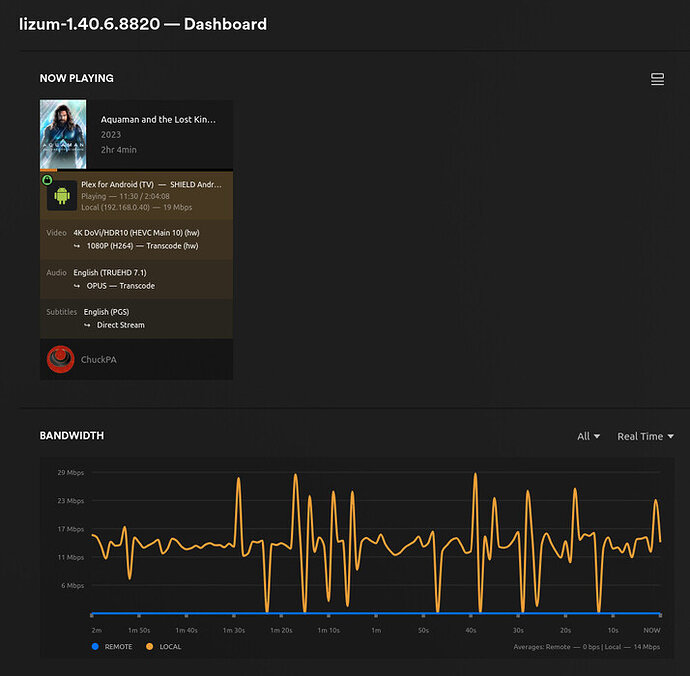Image resolution: width=690 pixels, height=676 pixels.
Task: Click the NOW PLAYING section heading
Action: coord(77,78)
